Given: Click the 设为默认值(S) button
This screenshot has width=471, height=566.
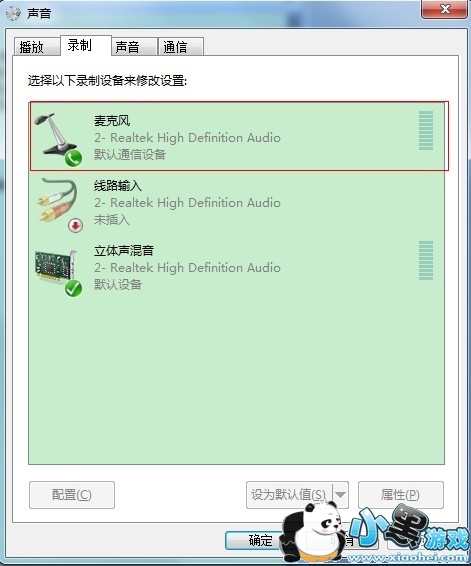Looking at the screenshot, I should coord(289,495).
